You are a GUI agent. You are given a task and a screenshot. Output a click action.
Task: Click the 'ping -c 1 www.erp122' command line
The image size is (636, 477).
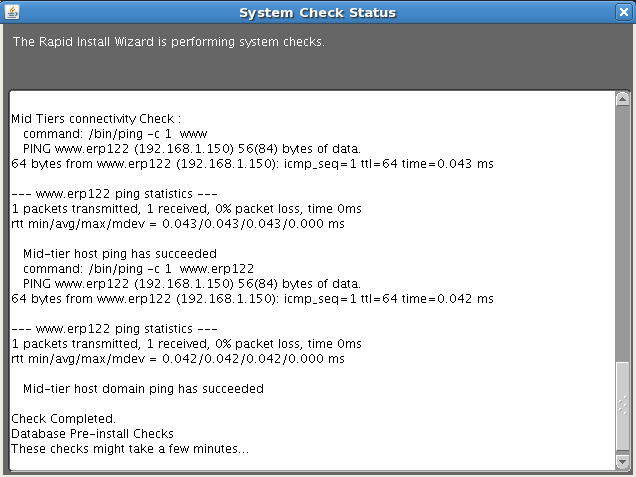tap(138, 269)
